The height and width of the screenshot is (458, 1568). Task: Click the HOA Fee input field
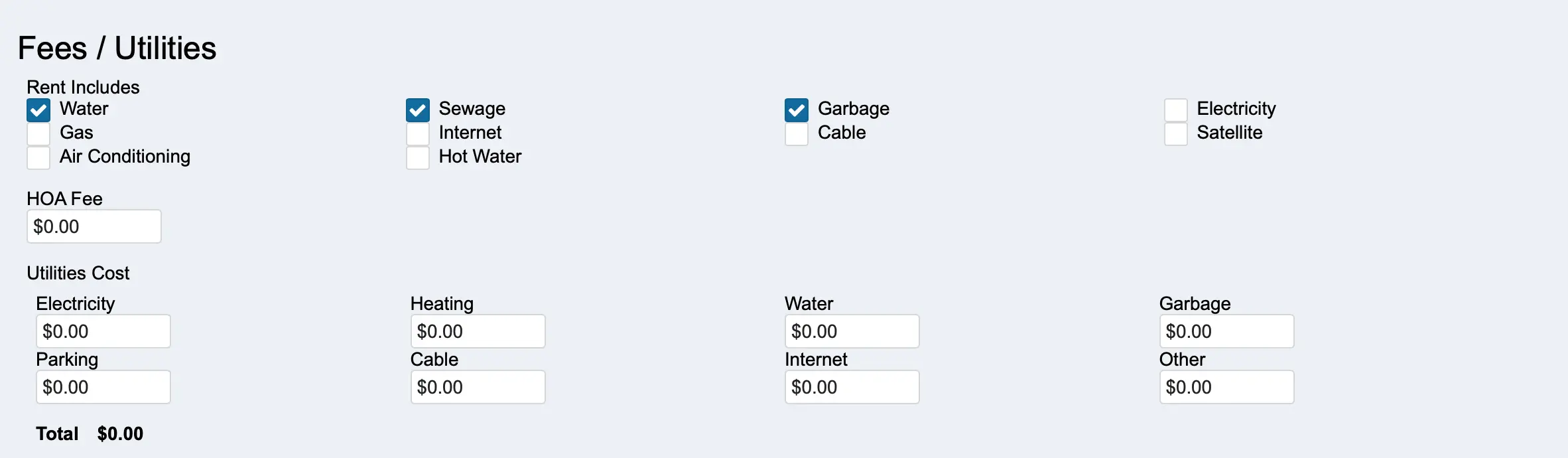(x=94, y=227)
